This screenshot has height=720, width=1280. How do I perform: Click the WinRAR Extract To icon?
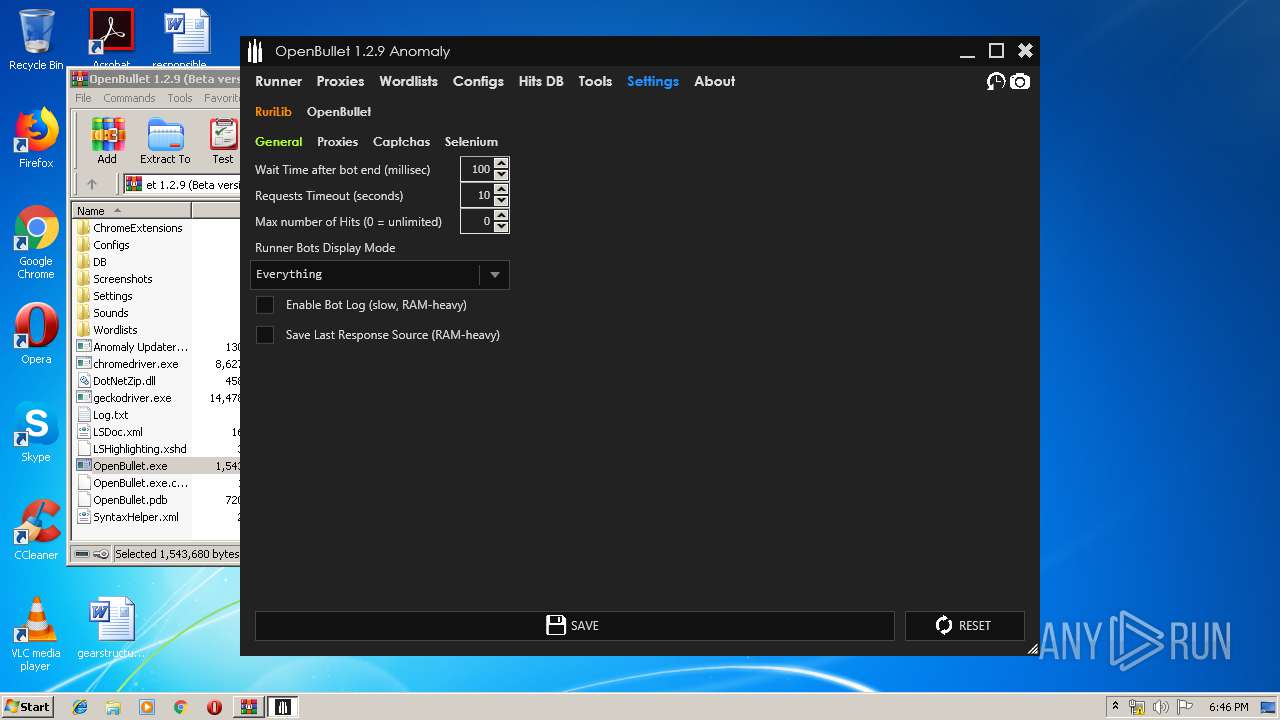[x=165, y=141]
